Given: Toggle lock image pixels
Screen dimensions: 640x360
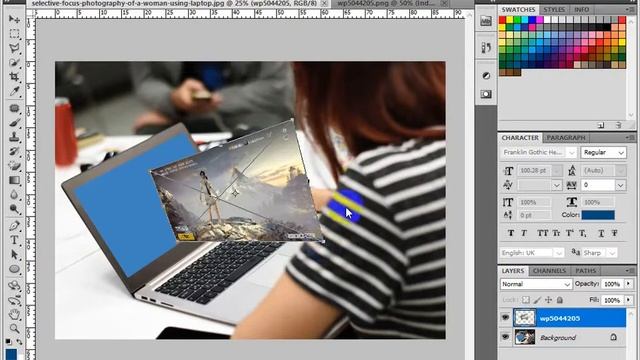Looking at the screenshot, I should click(x=537, y=300).
